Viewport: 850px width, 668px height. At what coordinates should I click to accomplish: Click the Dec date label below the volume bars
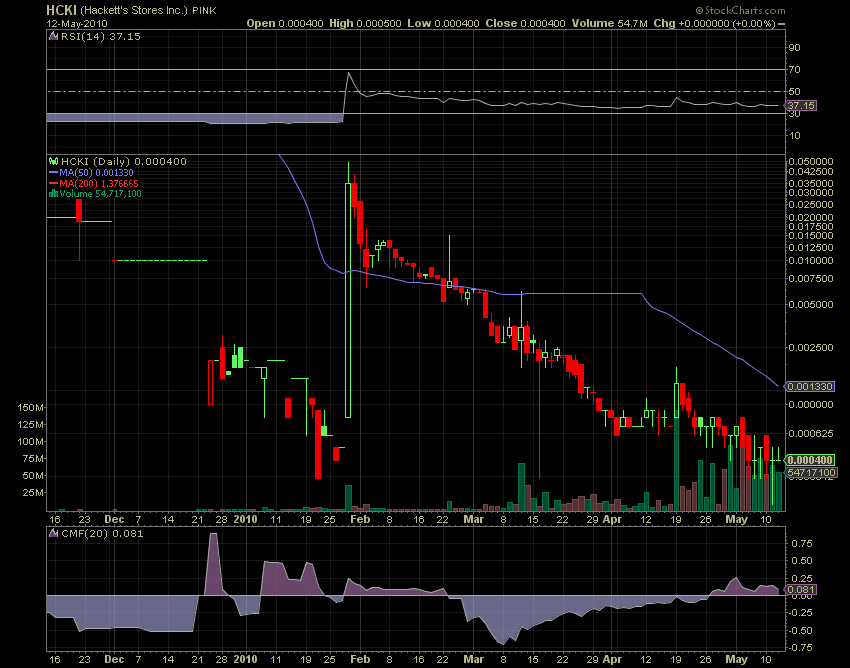click(114, 519)
